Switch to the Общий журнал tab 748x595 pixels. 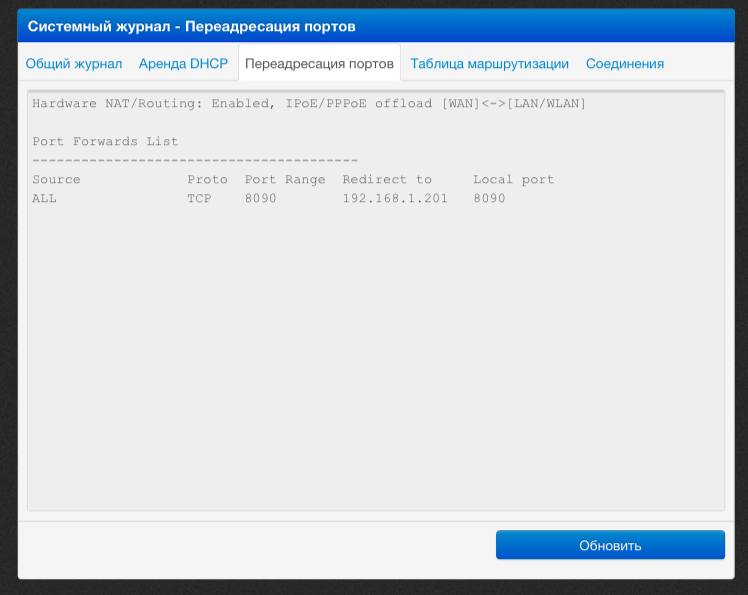coord(74,63)
